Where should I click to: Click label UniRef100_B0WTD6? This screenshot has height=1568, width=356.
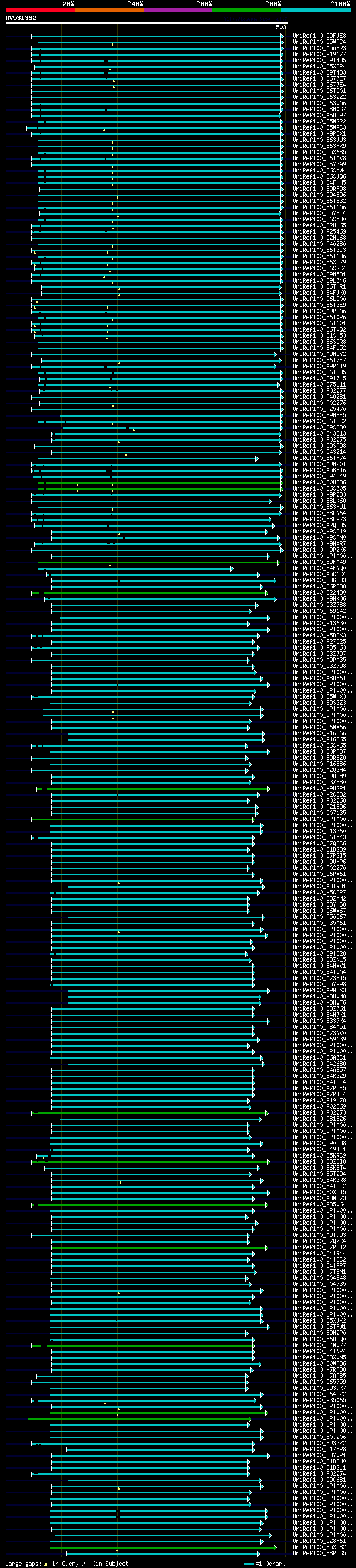319,1364
